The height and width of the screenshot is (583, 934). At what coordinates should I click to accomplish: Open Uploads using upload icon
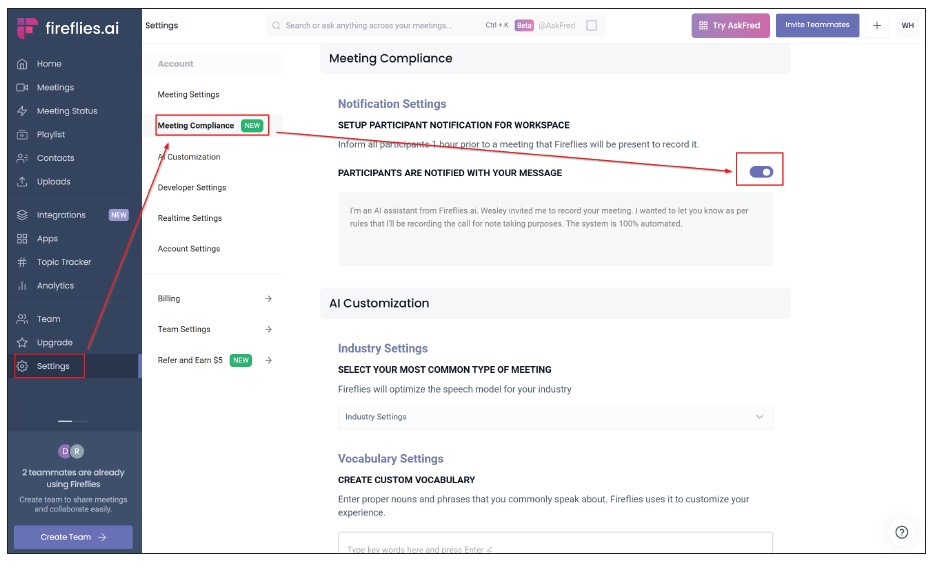coord(22,182)
